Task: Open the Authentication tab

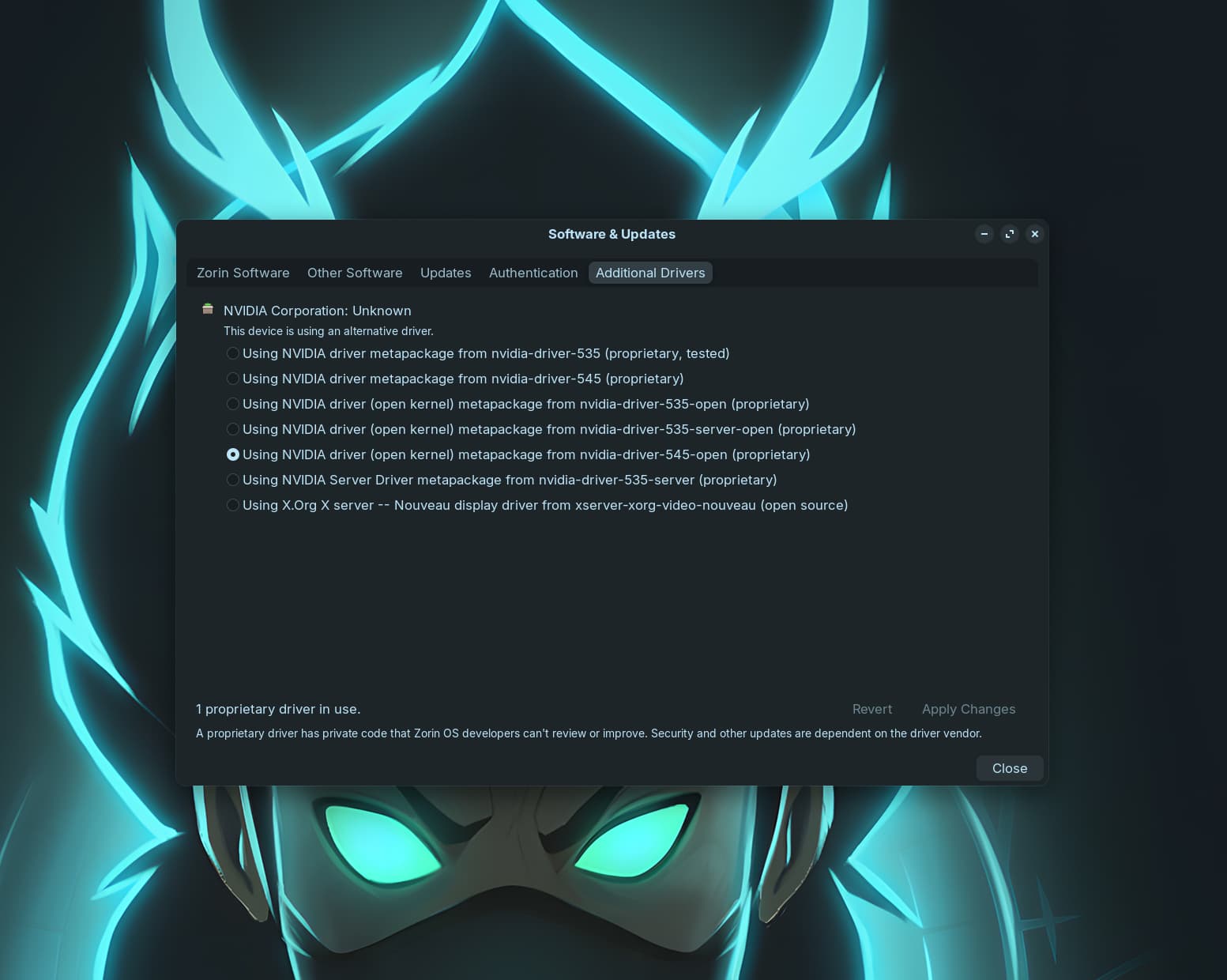Action: (x=533, y=273)
